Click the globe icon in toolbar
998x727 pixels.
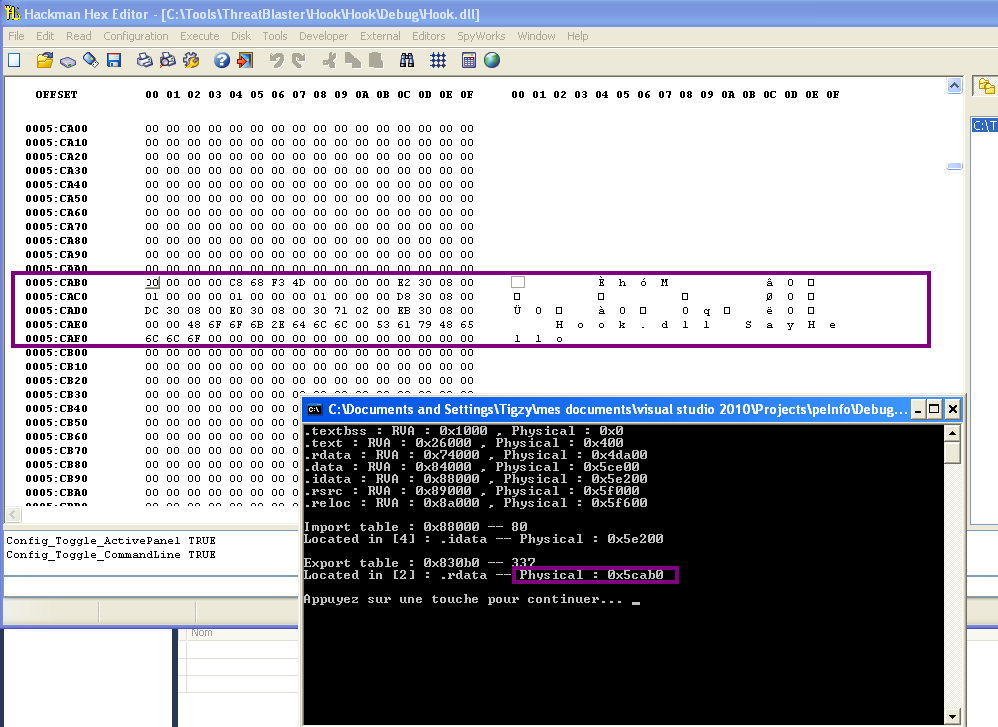tap(492, 60)
